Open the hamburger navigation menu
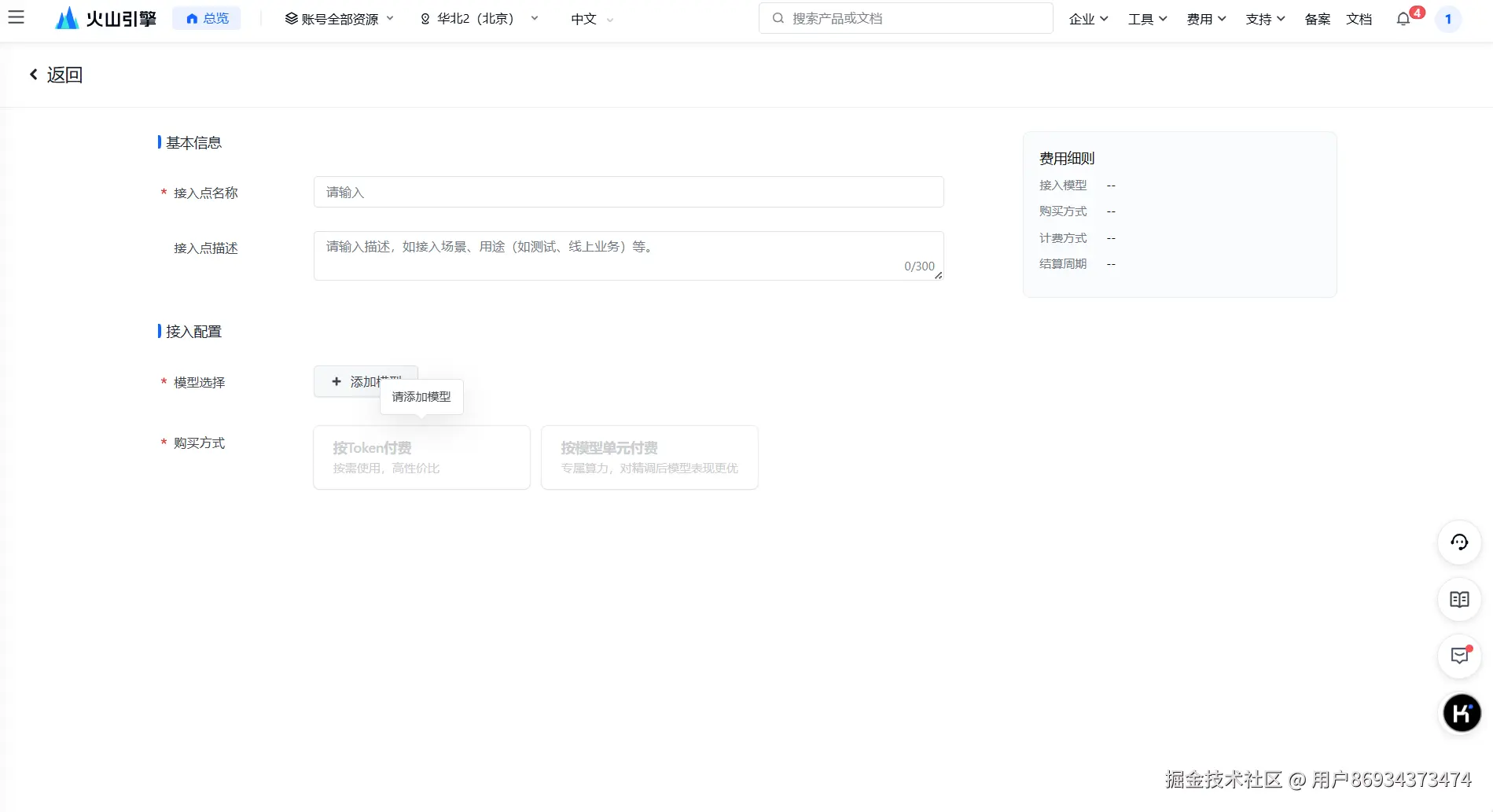This screenshot has width=1493, height=812. (x=16, y=17)
